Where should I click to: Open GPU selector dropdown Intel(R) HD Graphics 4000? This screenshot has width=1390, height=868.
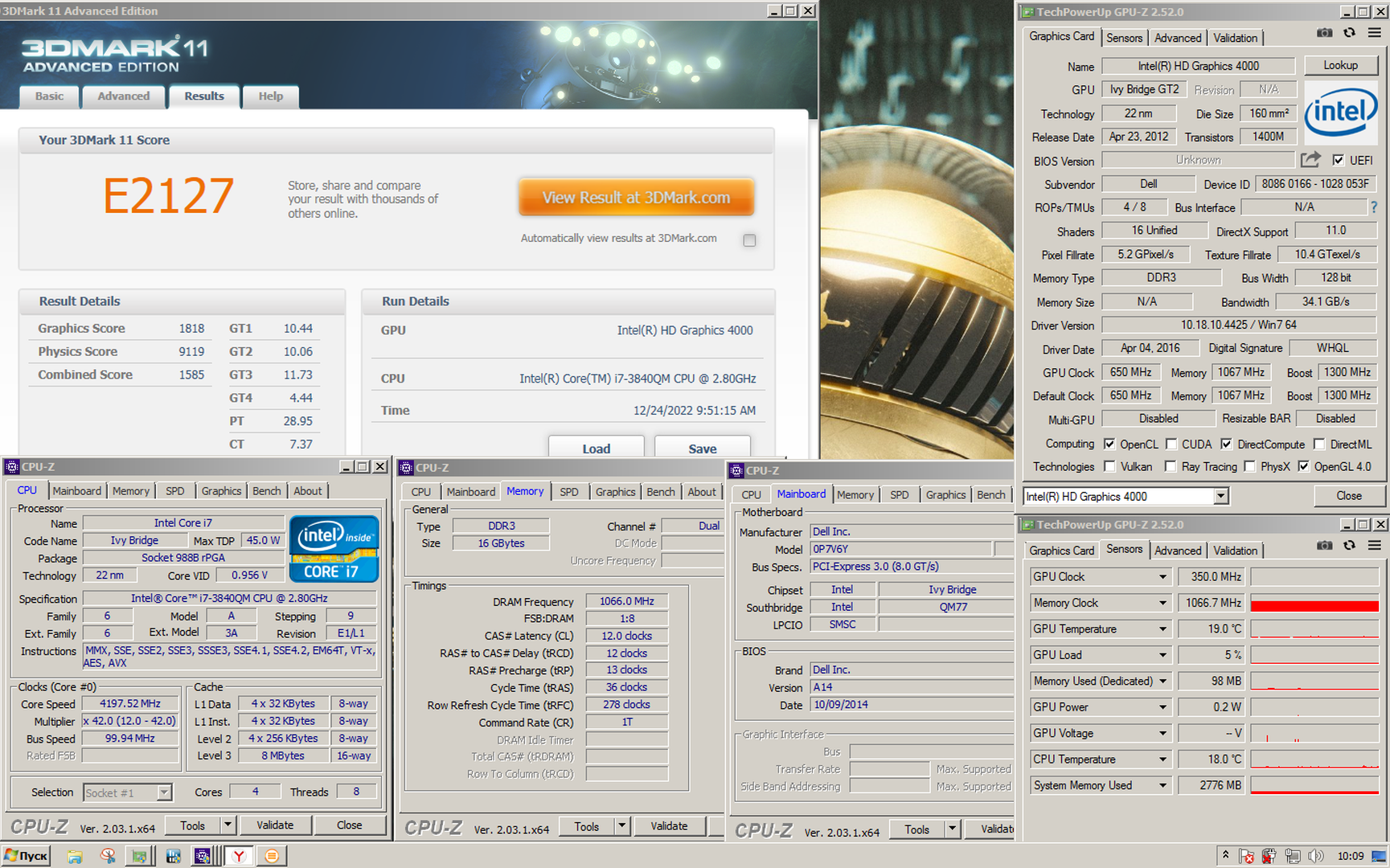click(1221, 496)
